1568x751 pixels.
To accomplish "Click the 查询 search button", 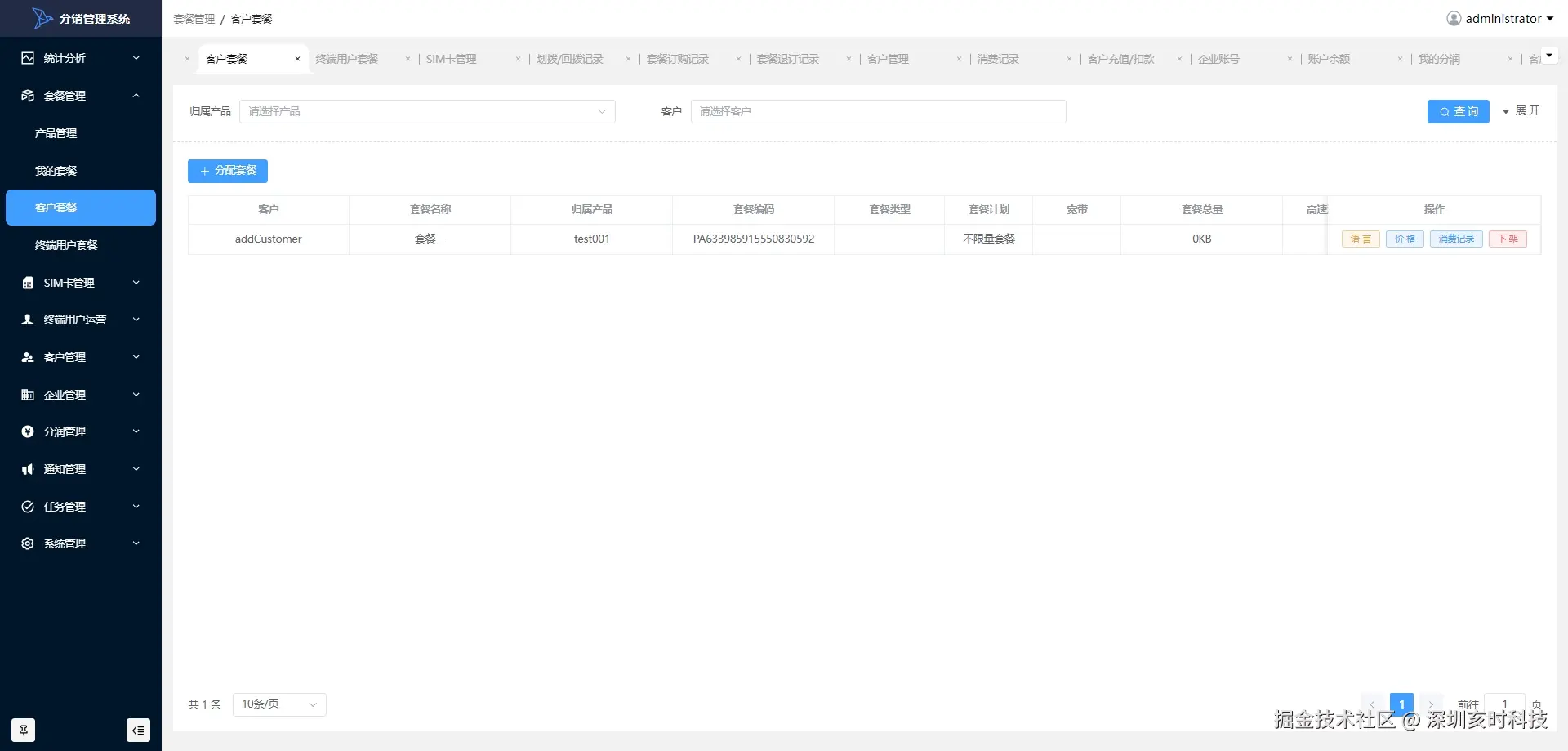I will [x=1459, y=111].
